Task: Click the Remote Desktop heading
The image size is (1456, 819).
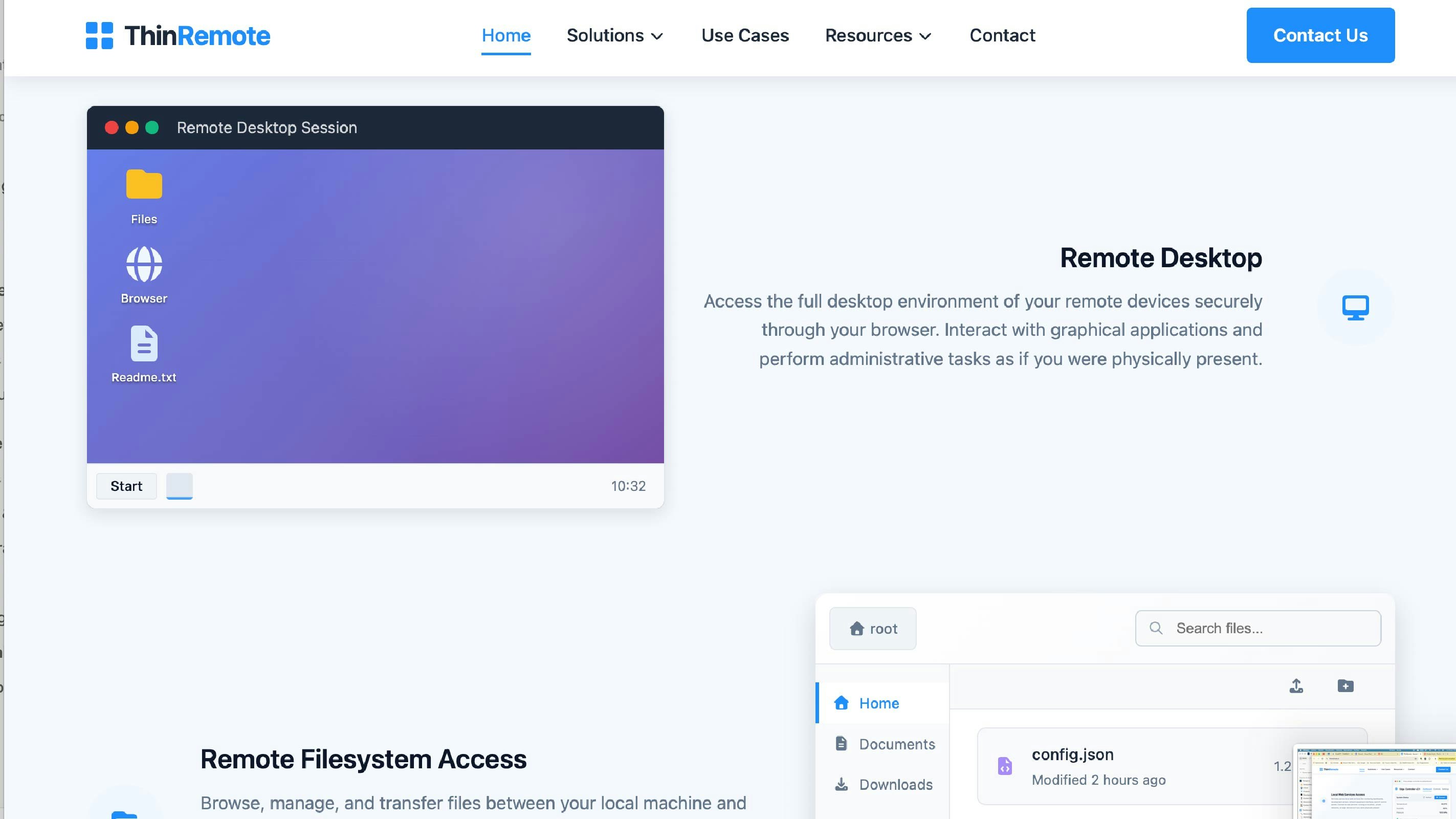Action: pyautogui.click(x=1161, y=258)
